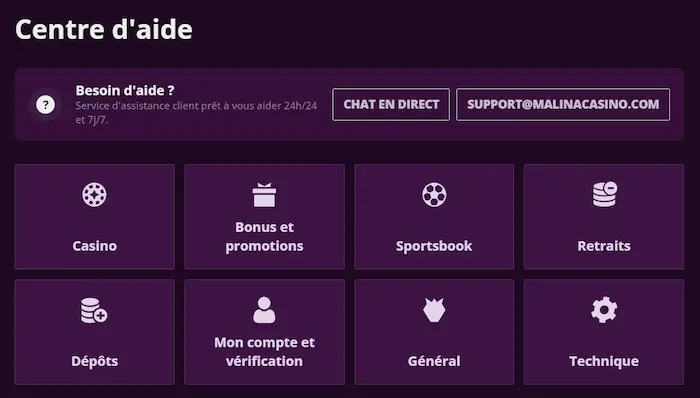Open the Bonus et promotions label
Screen dimensions: 700x398
coord(264,236)
